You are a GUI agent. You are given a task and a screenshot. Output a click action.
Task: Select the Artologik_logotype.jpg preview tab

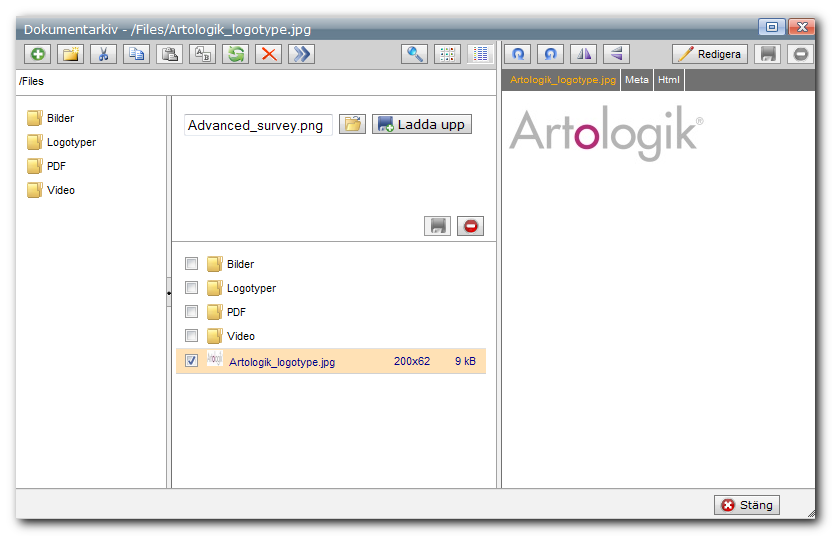coord(562,80)
